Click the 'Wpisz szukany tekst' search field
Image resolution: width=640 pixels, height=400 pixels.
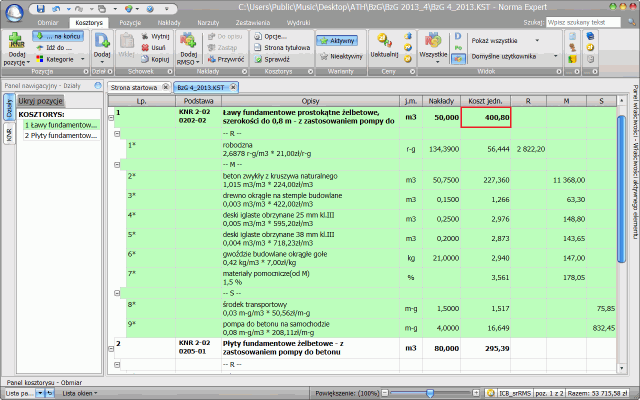click(x=585, y=20)
